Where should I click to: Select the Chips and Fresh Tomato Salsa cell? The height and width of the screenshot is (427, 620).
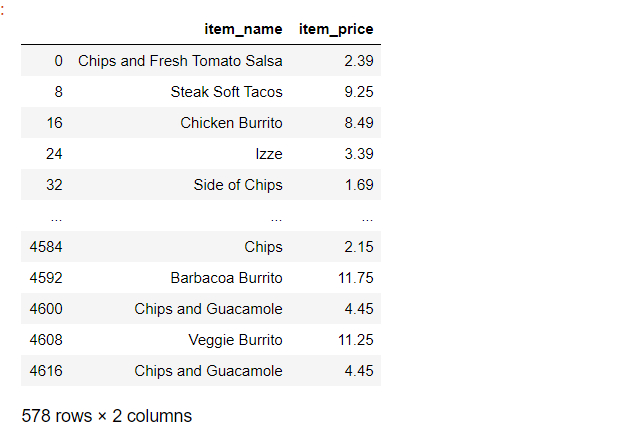180,61
